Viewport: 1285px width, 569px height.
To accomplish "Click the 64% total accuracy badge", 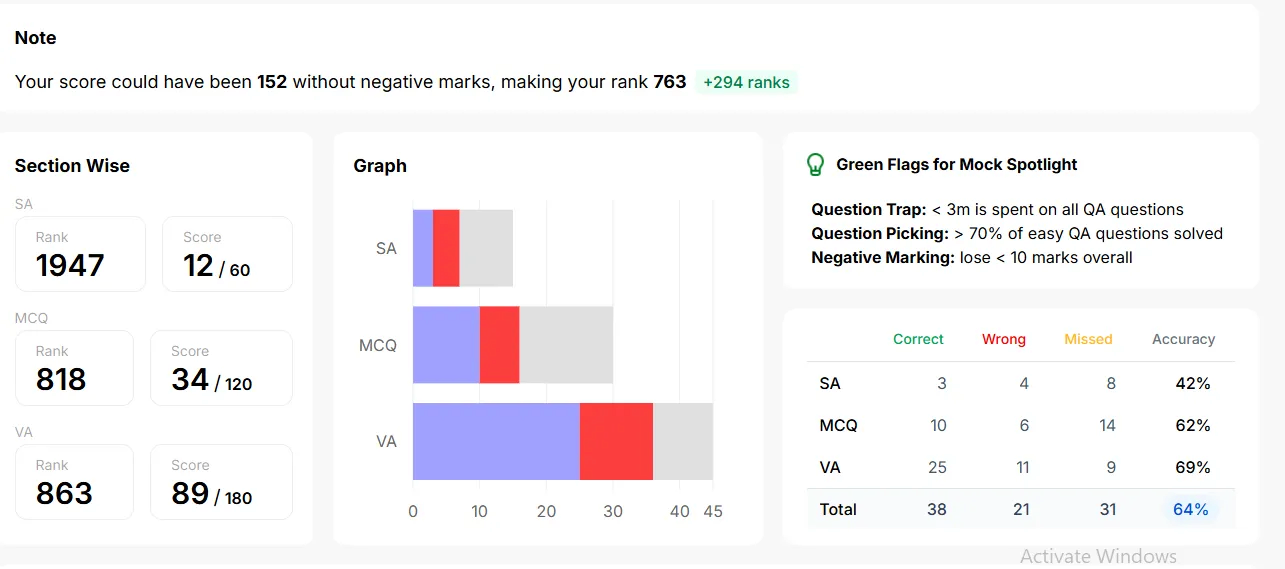I will tap(1191, 509).
